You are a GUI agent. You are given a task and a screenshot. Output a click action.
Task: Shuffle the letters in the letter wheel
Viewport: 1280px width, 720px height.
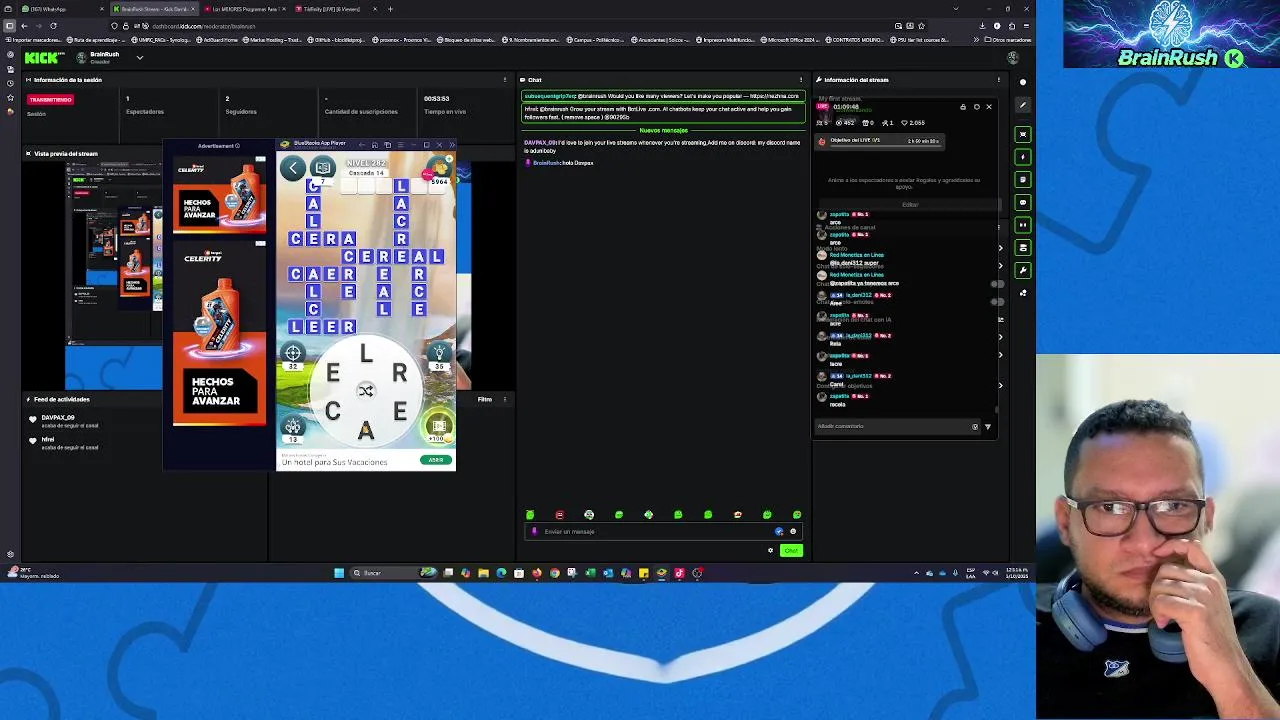(366, 391)
